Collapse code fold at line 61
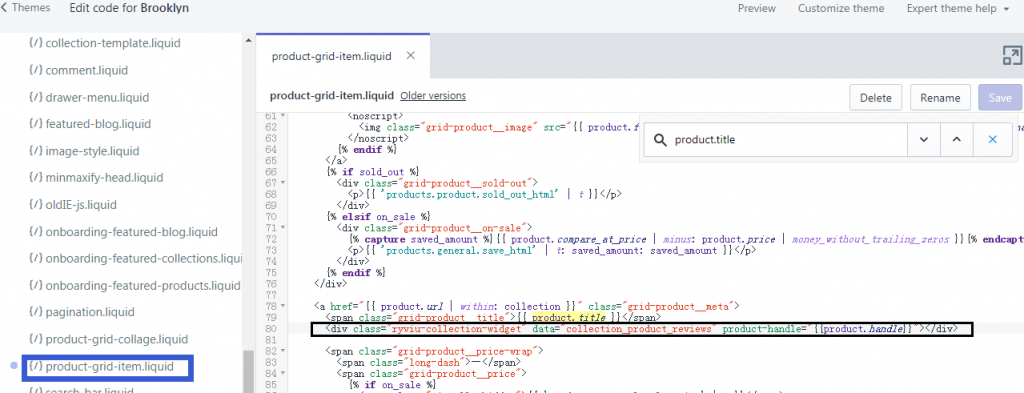The width and height of the screenshot is (1024, 393). pos(283,116)
